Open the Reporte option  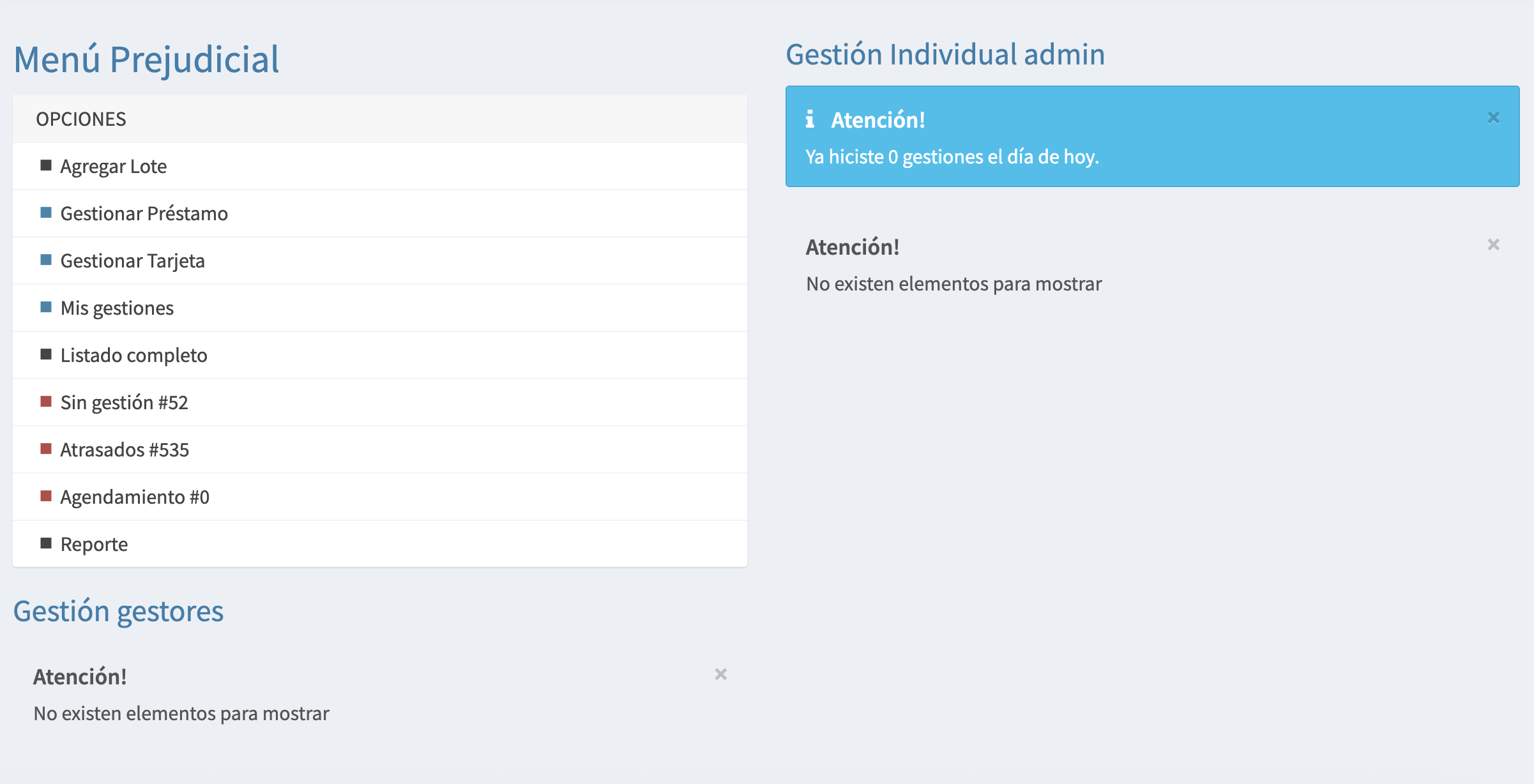point(94,545)
